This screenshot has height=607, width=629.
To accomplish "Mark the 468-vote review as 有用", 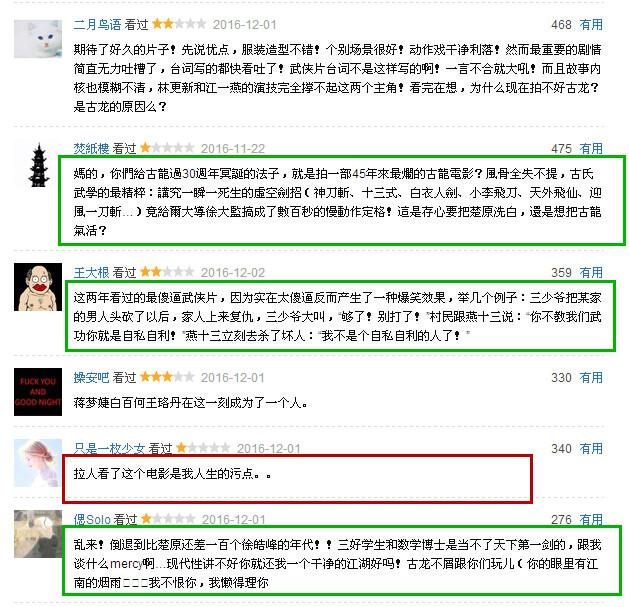I will point(591,25).
